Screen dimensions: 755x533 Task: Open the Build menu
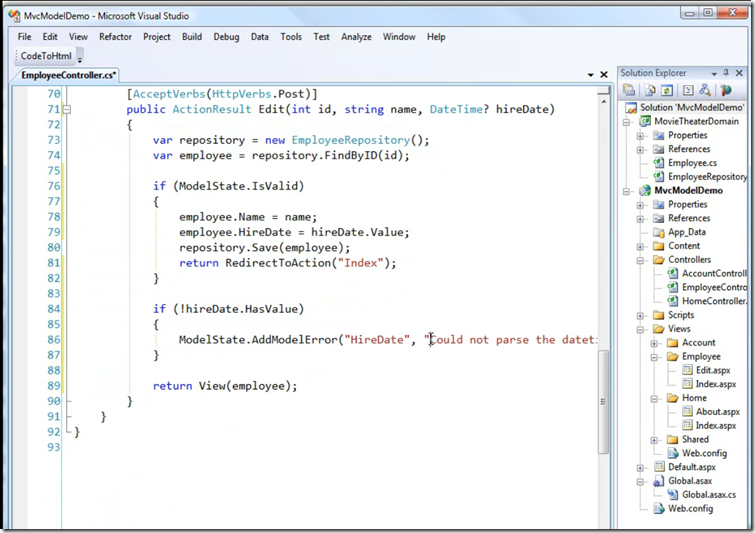pyautogui.click(x=192, y=37)
